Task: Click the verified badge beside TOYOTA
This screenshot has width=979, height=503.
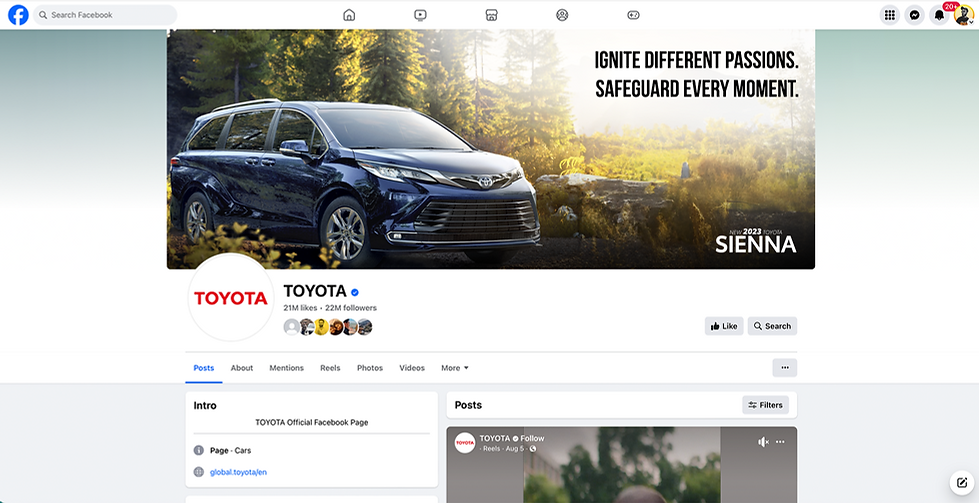Action: pos(355,291)
